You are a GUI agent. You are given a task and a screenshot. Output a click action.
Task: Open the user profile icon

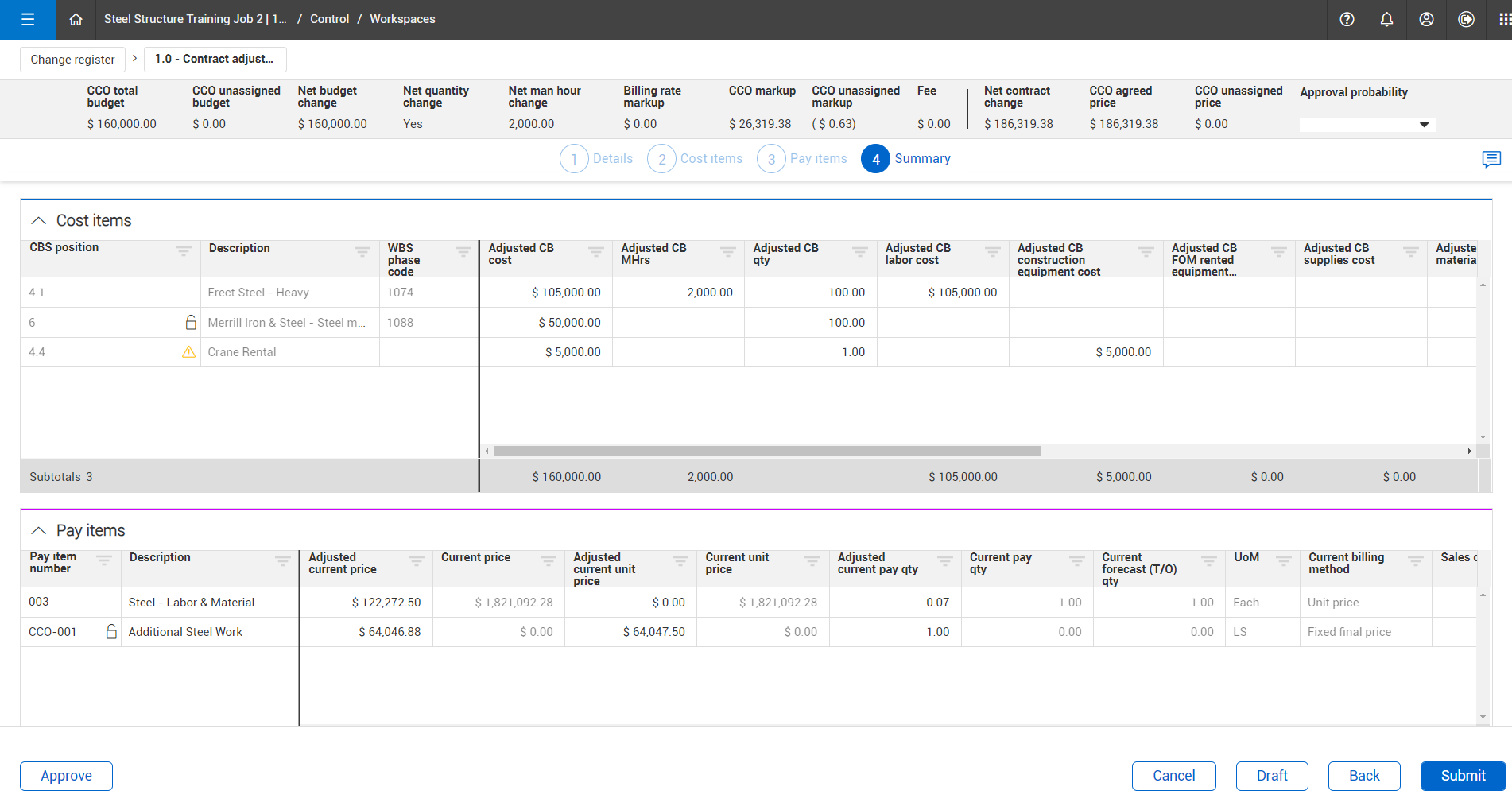coord(1426,19)
